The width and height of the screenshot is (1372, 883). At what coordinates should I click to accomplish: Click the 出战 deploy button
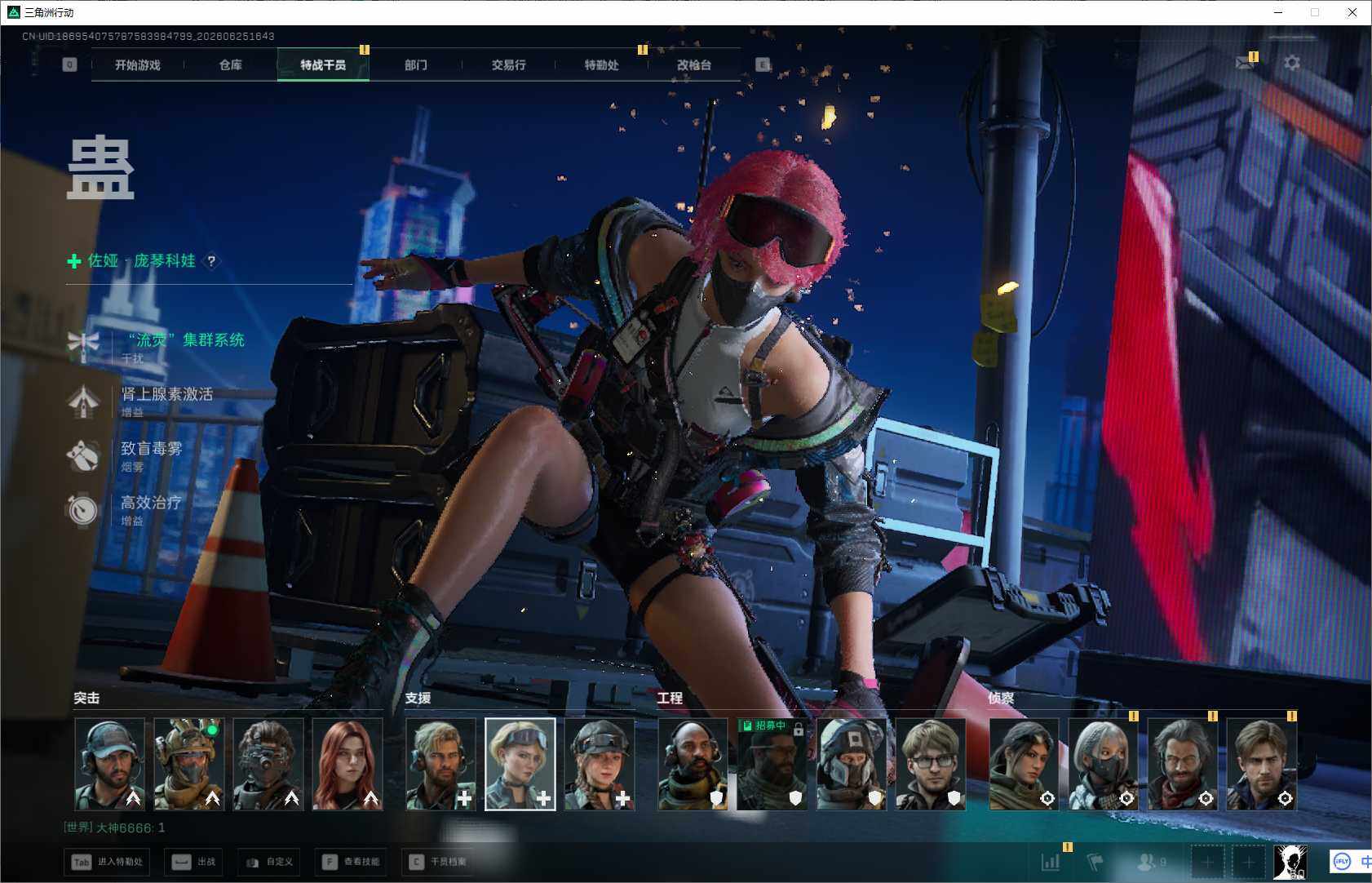point(193,862)
